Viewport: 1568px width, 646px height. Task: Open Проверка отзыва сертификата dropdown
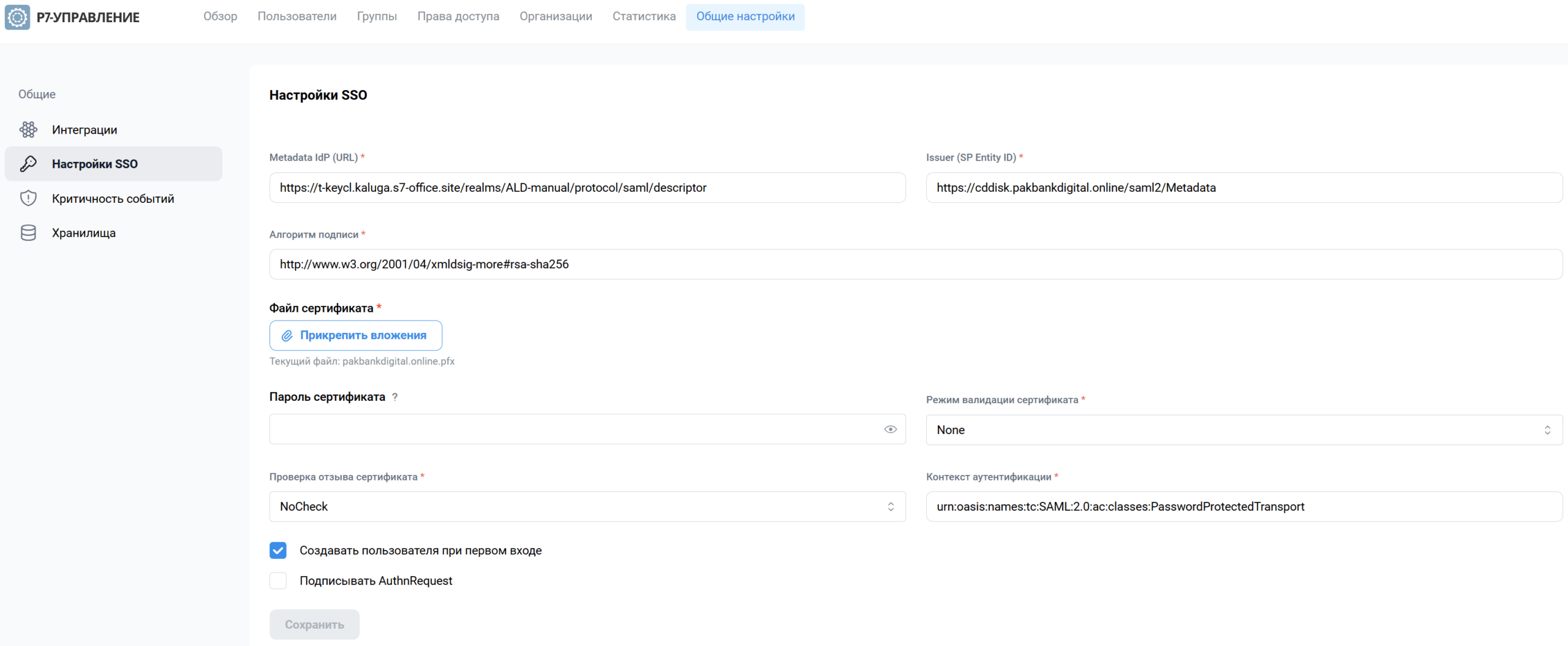pos(587,506)
